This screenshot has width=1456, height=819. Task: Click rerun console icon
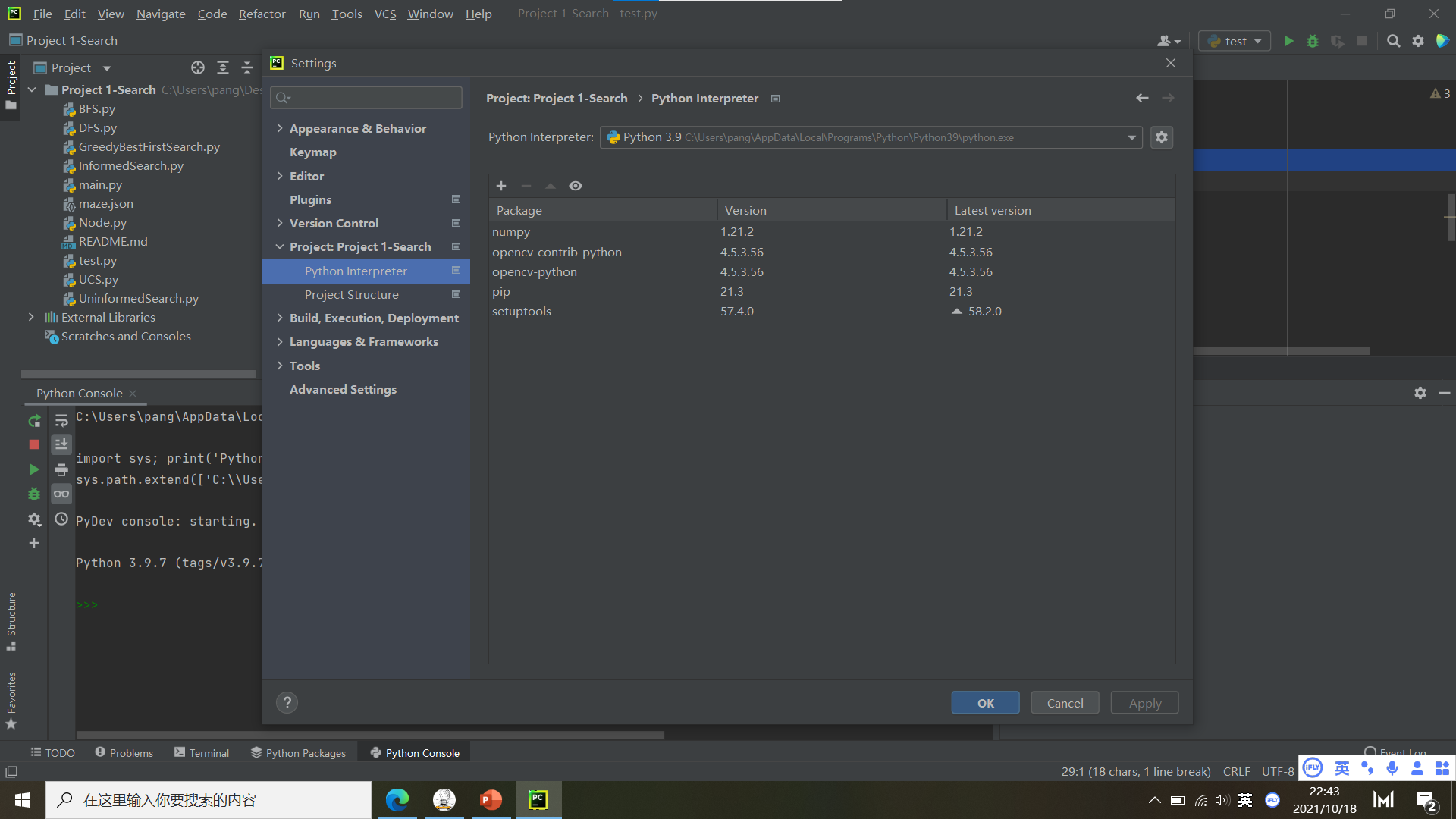pyautogui.click(x=34, y=421)
